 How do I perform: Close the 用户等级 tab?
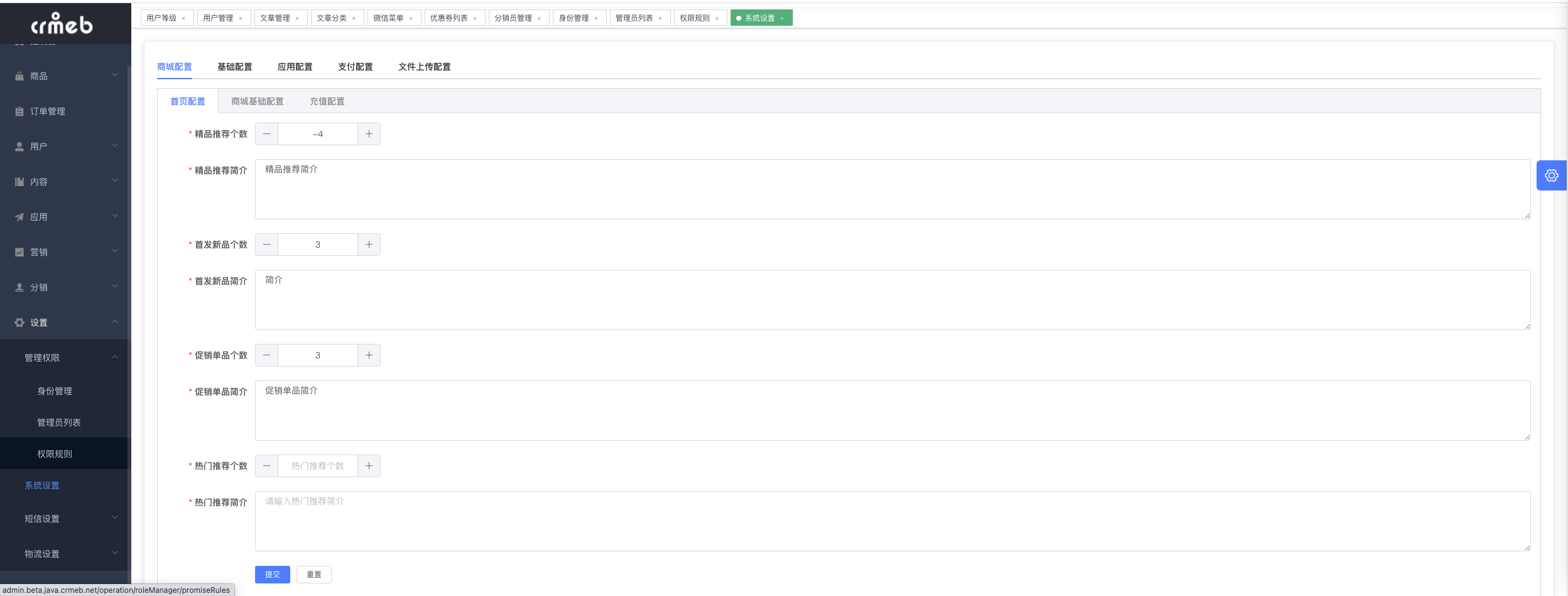coord(183,18)
